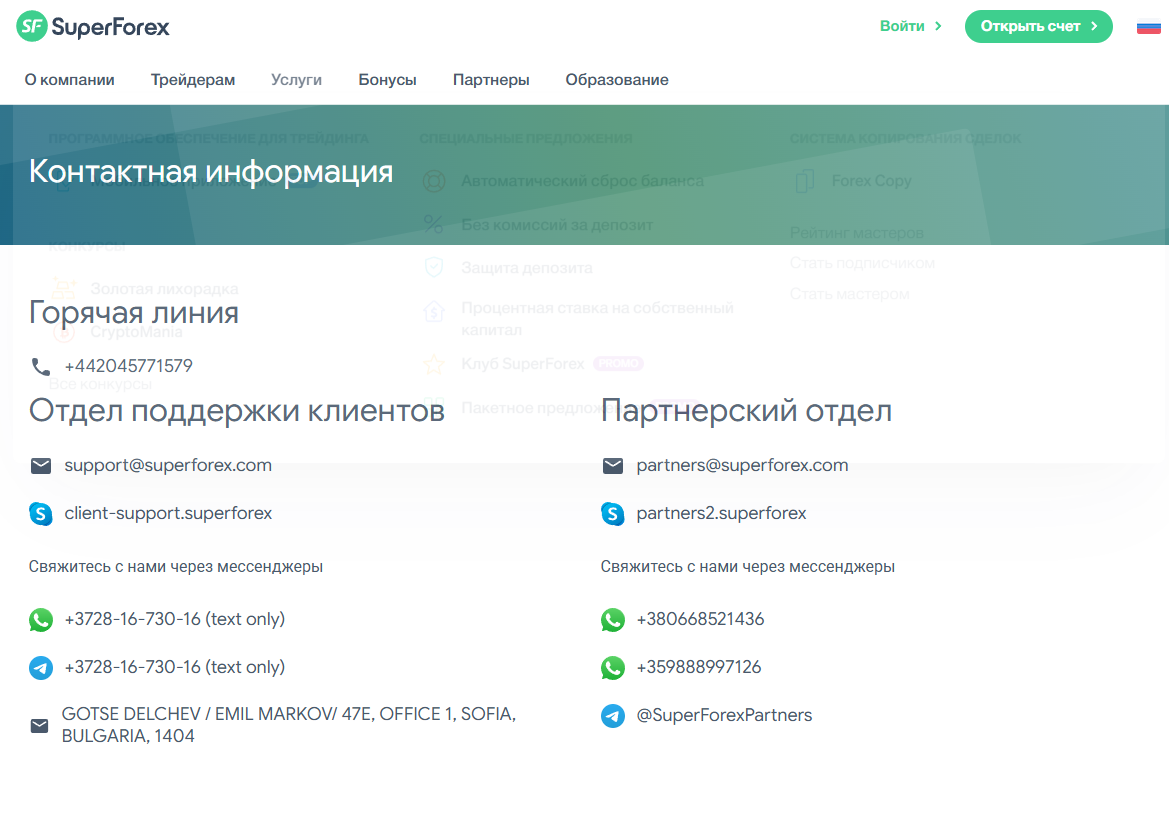Image resolution: width=1169 pixels, height=836 pixels.
Task: Click the GOTSE DELCHEV Sofia office address text
Action: point(289,725)
